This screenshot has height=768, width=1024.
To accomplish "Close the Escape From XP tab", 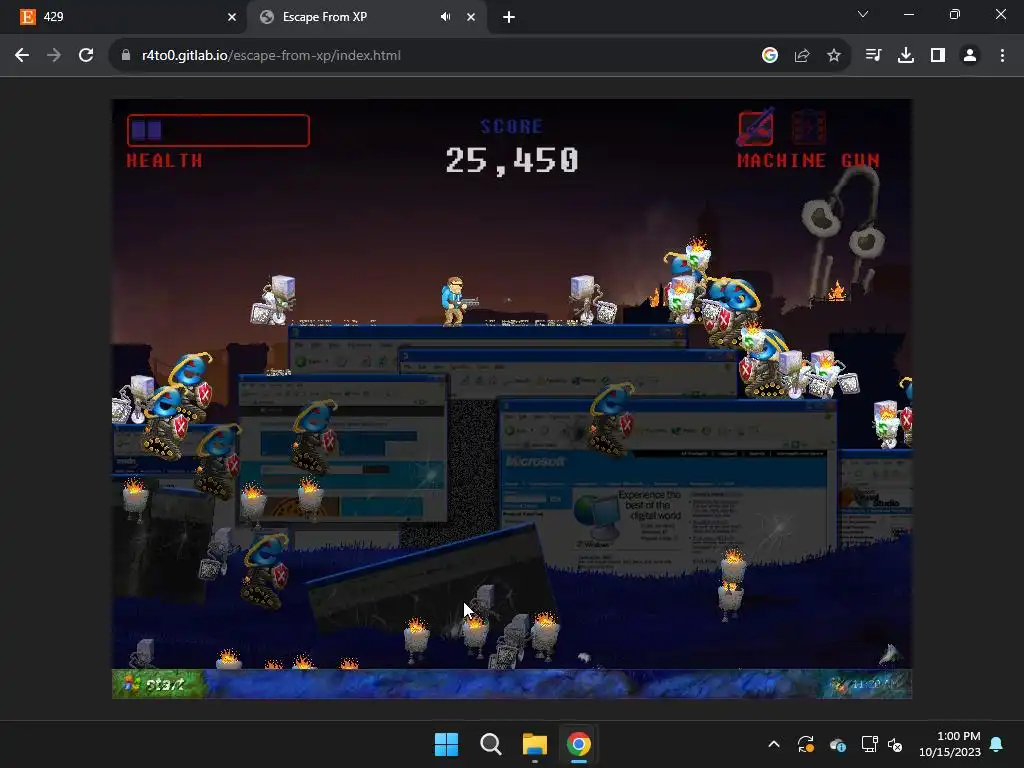I will pos(471,17).
